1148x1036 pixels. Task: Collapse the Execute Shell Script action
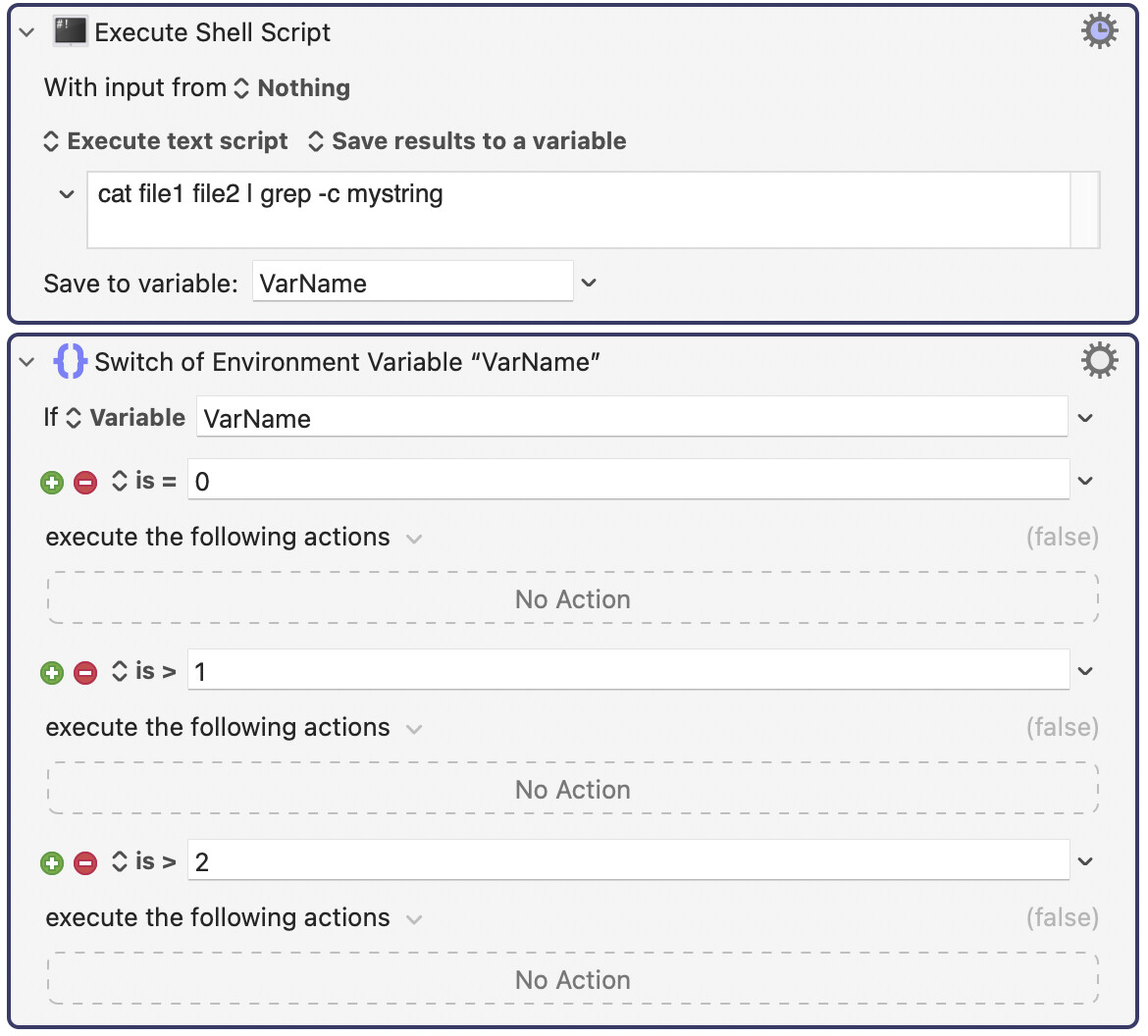click(x=27, y=32)
